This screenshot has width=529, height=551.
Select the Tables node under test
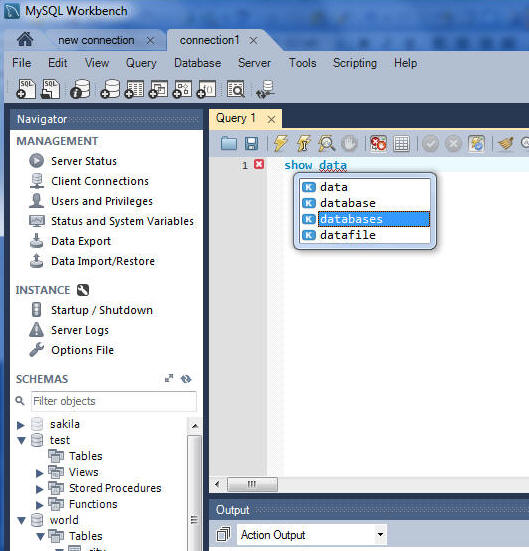point(85,456)
